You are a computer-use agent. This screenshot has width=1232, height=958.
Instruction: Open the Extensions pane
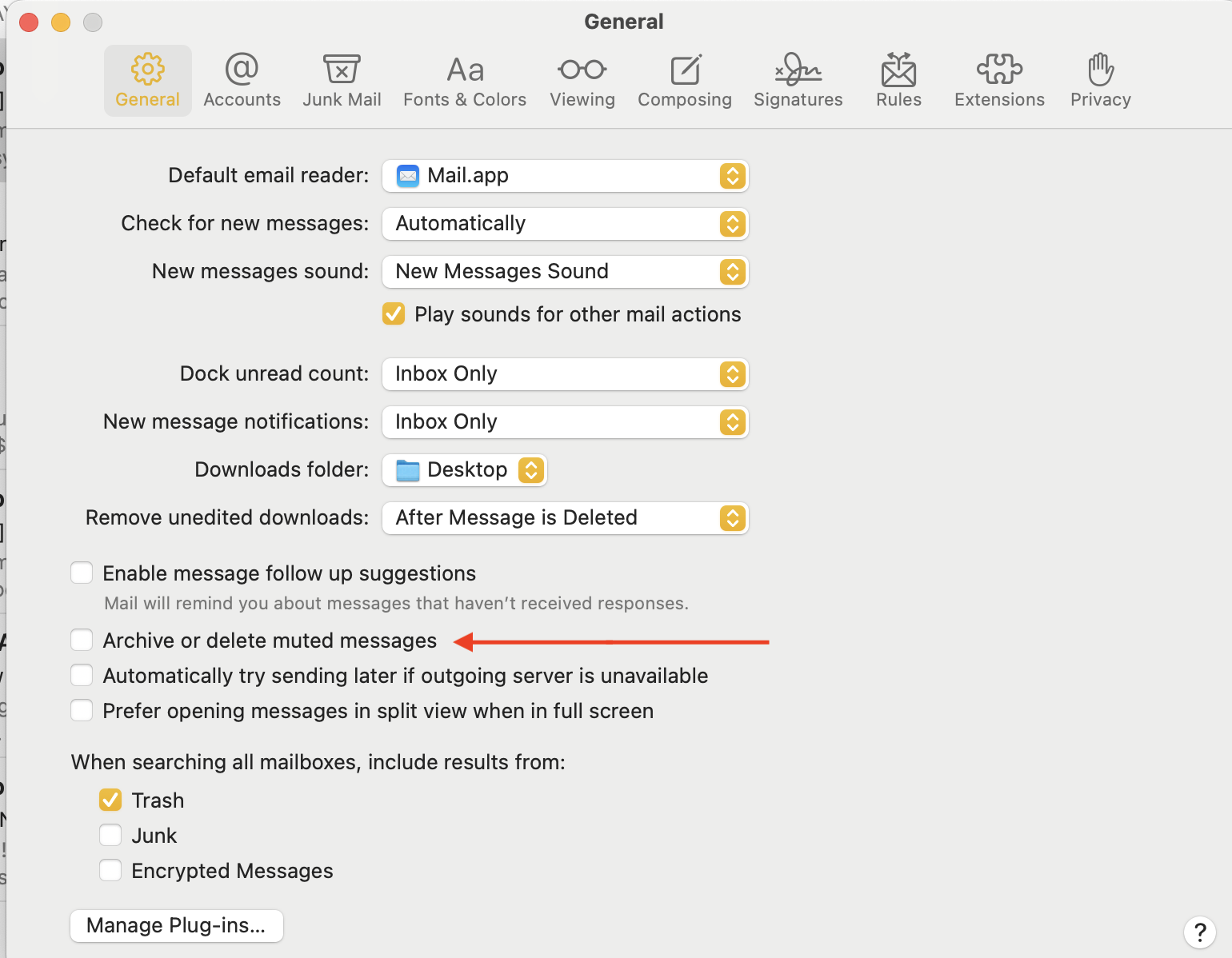999,80
